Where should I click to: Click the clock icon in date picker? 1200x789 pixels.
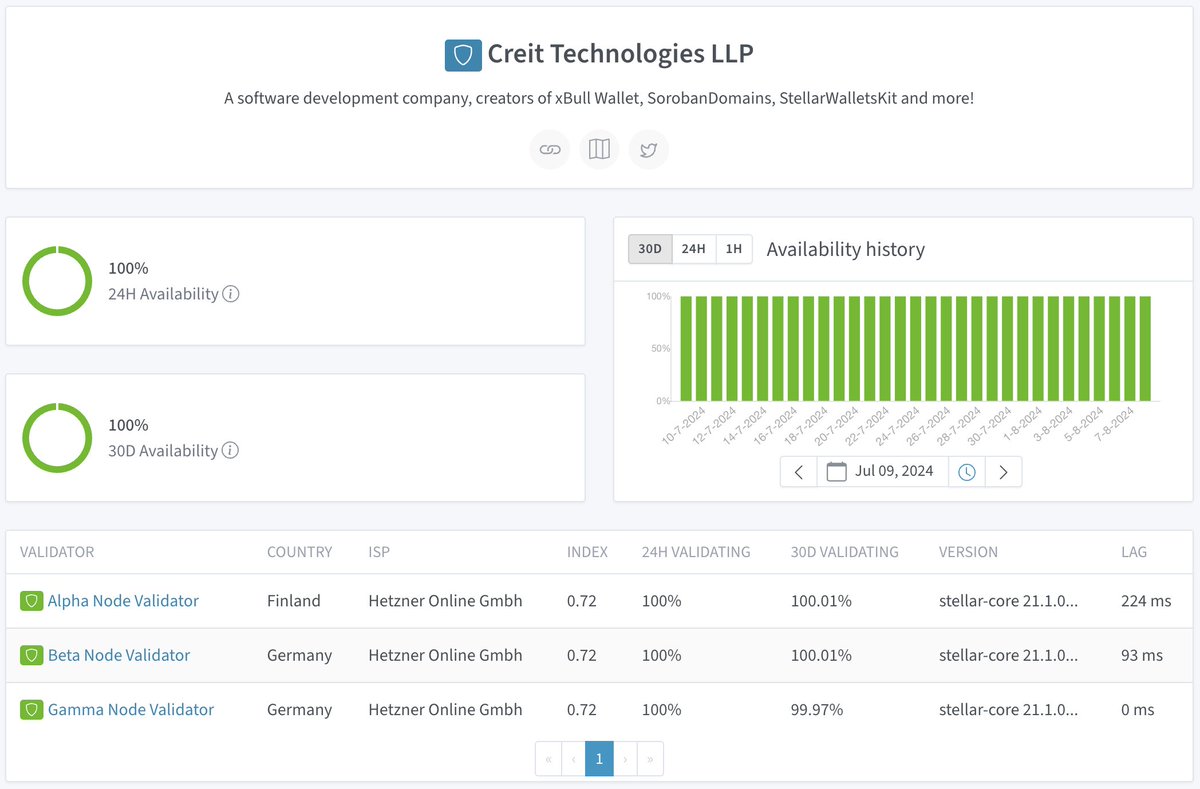tap(967, 472)
